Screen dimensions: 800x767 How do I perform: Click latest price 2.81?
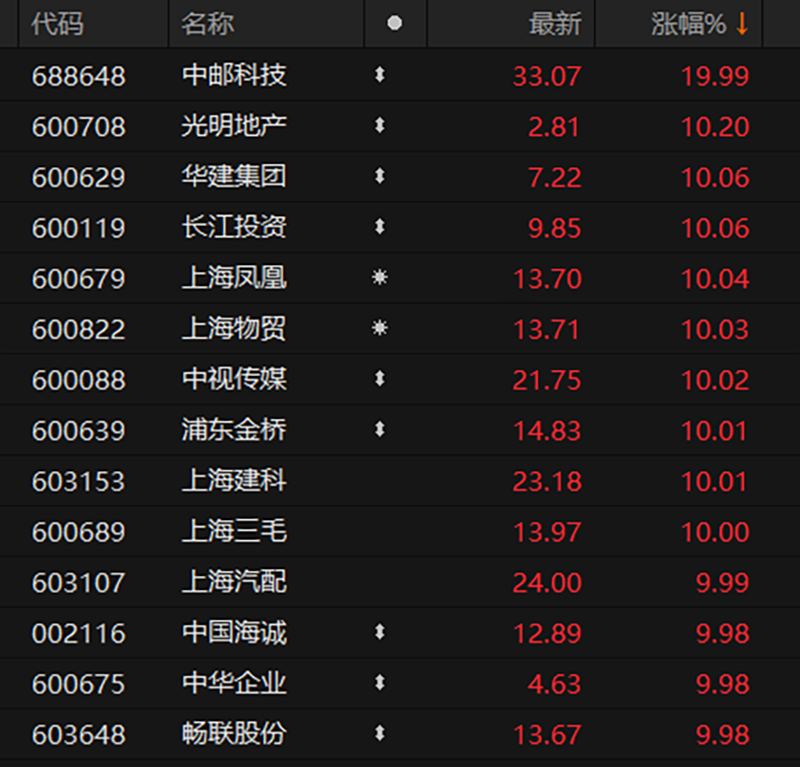[554, 127]
